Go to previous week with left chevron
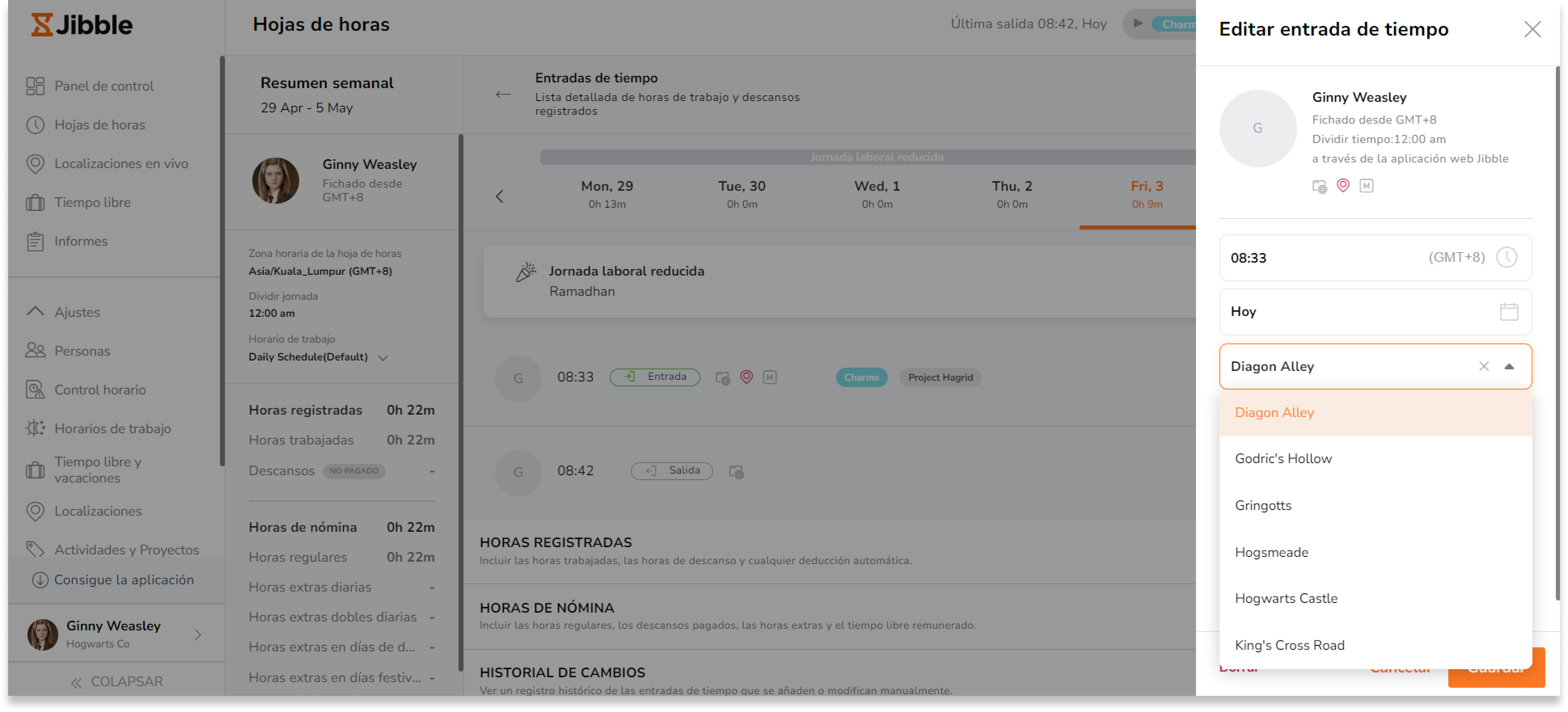 pos(499,196)
